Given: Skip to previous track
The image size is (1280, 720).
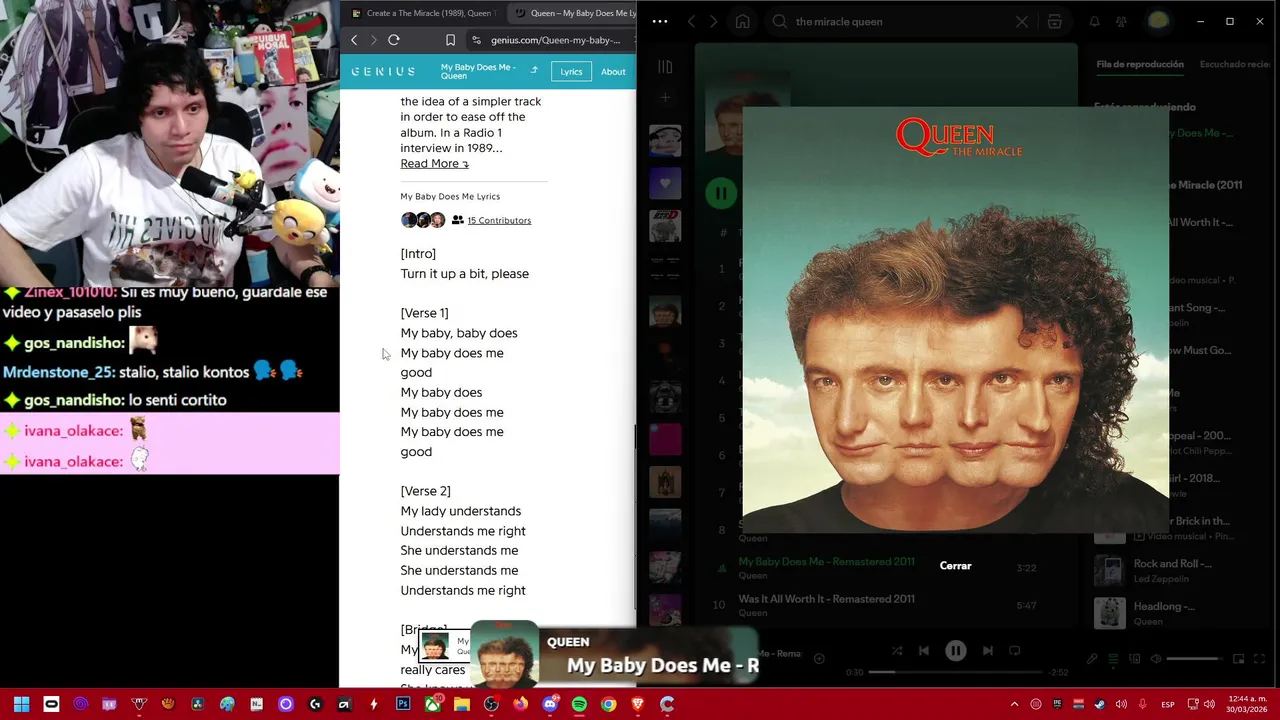Looking at the screenshot, I should 923,651.
